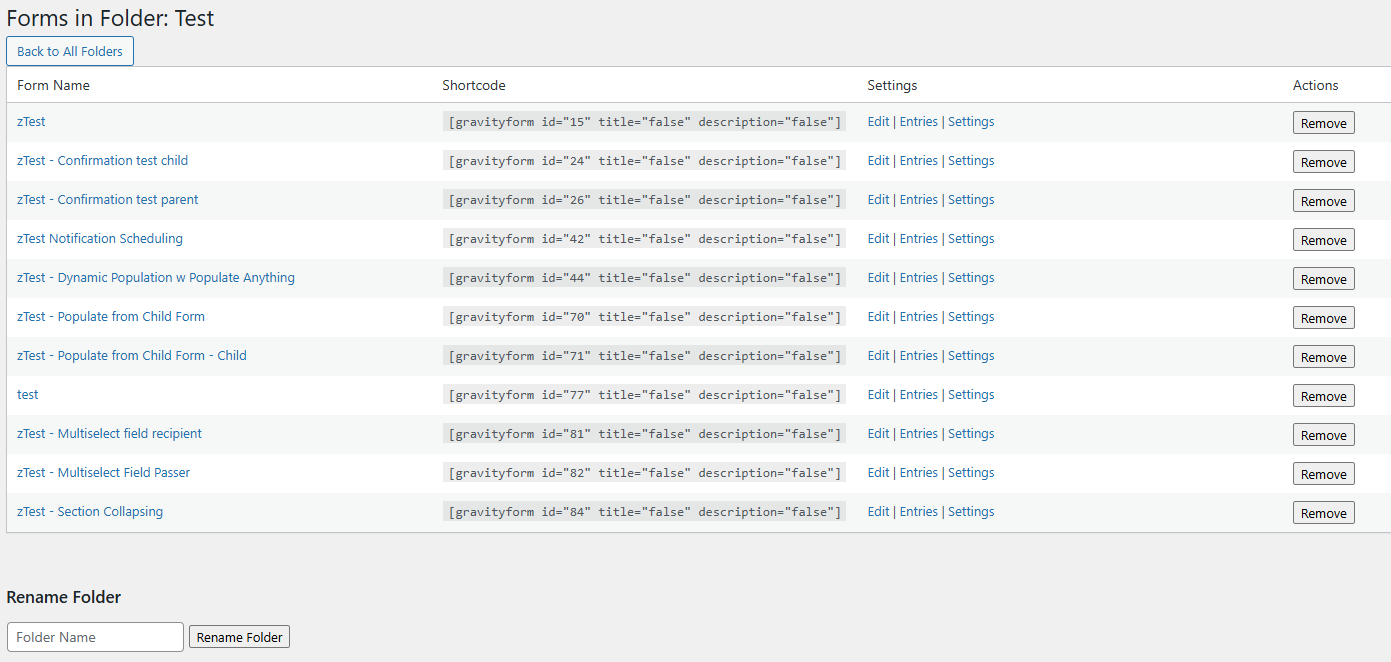The height and width of the screenshot is (662, 1391).
Task: Remove zTest - Section Collapsing from folder
Action: [x=1323, y=513]
